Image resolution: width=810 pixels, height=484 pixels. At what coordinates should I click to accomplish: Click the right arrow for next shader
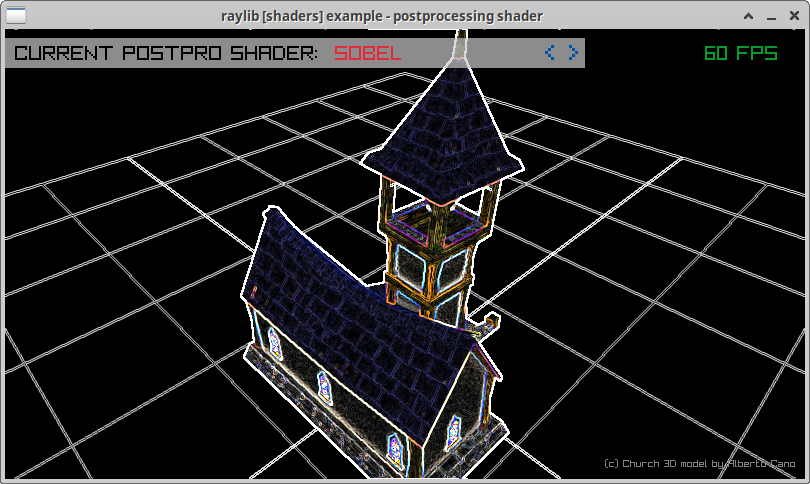(573, 53)
